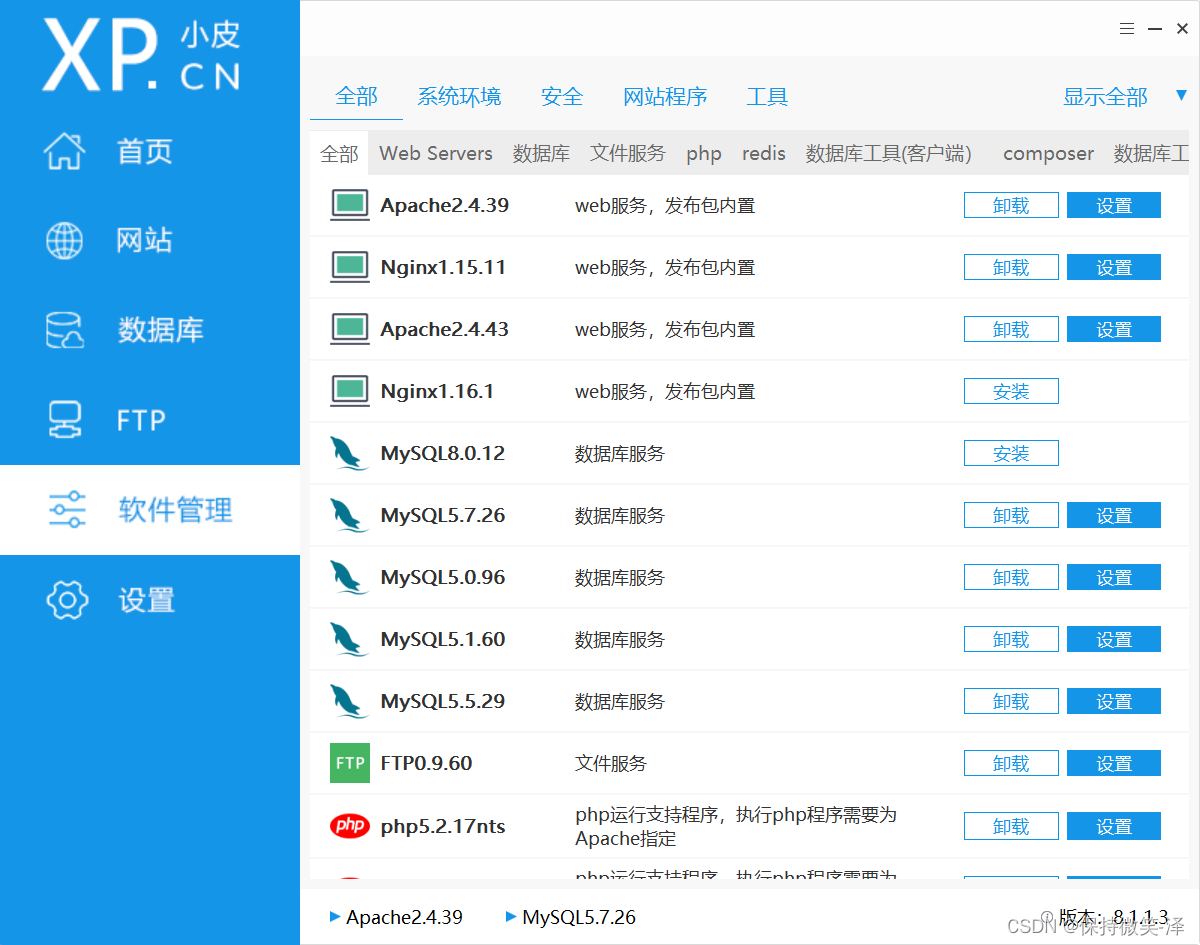This screenshot has height=945, width=1200.
Task: Select the 数据库工具(客户端) sub-tab
Action: (x=889, y=153)
